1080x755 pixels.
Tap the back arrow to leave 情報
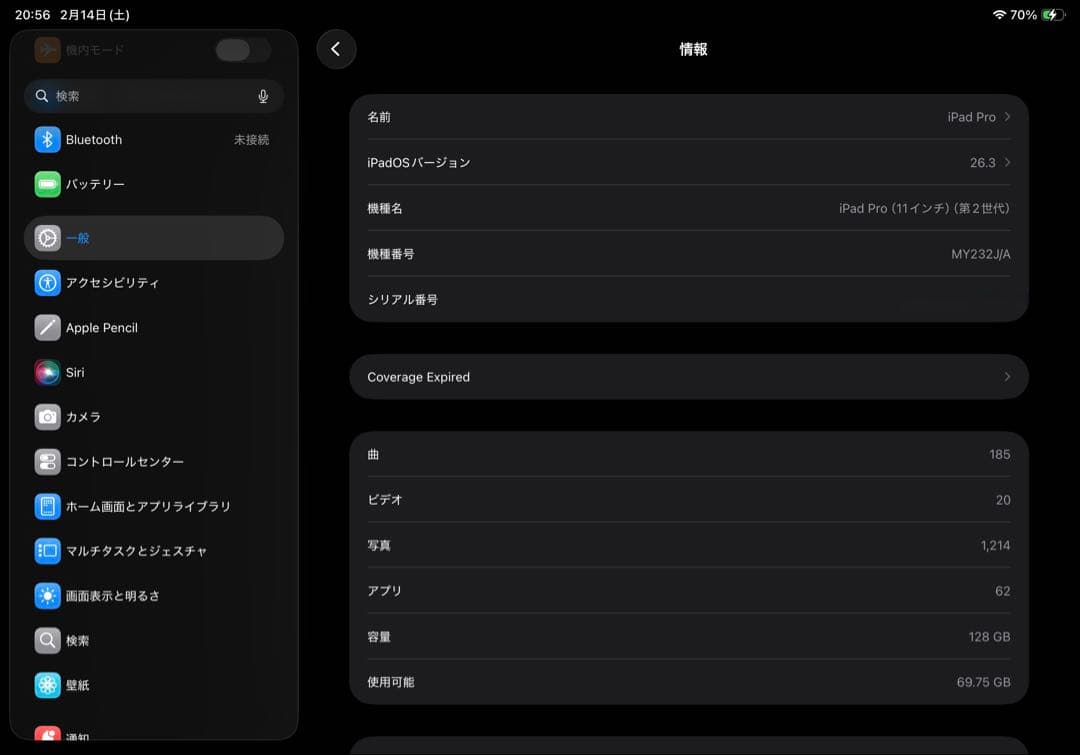pyautogui.click(x=336, y=49)
